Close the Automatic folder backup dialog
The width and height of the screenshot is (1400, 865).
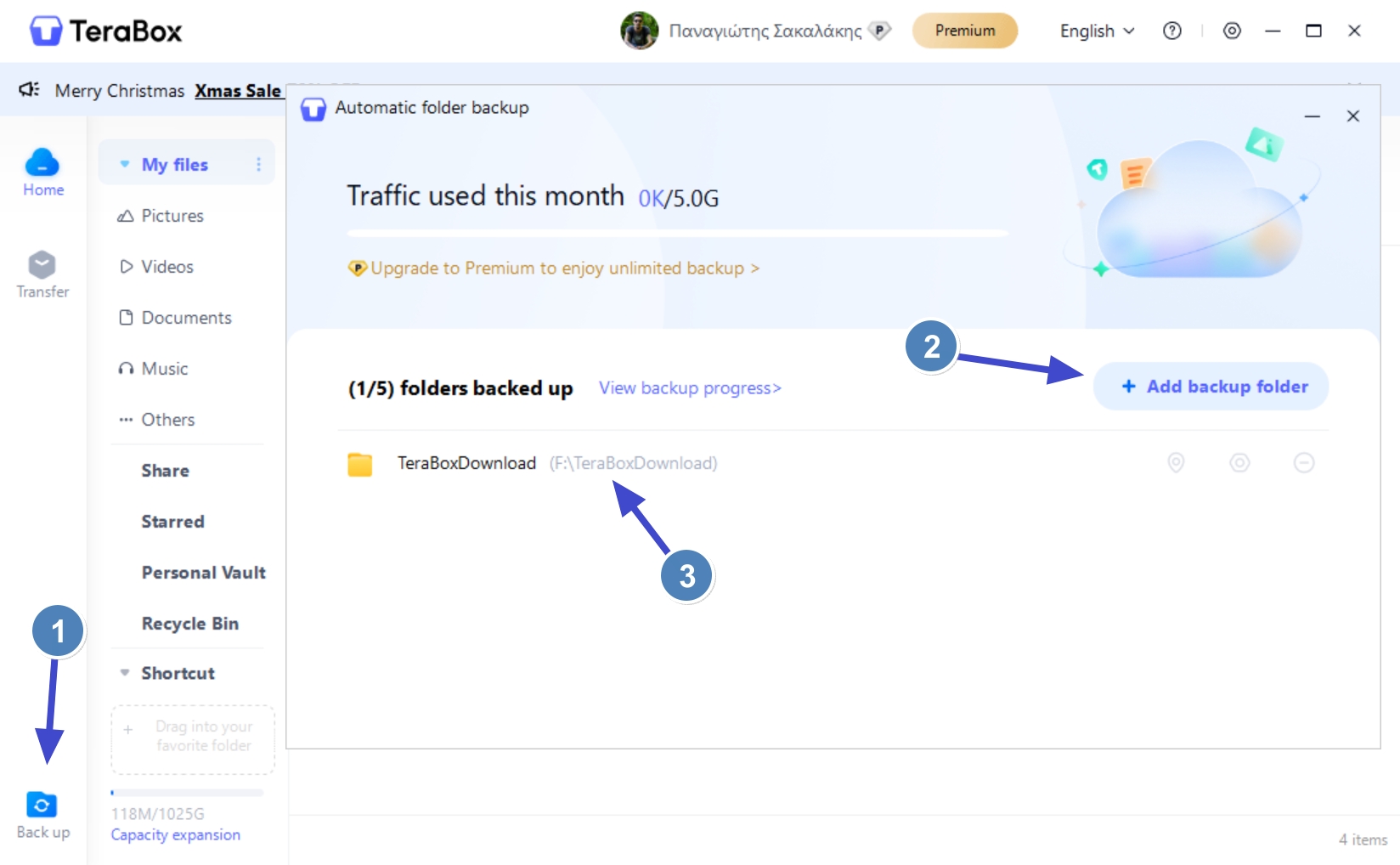click(1353, 116)
